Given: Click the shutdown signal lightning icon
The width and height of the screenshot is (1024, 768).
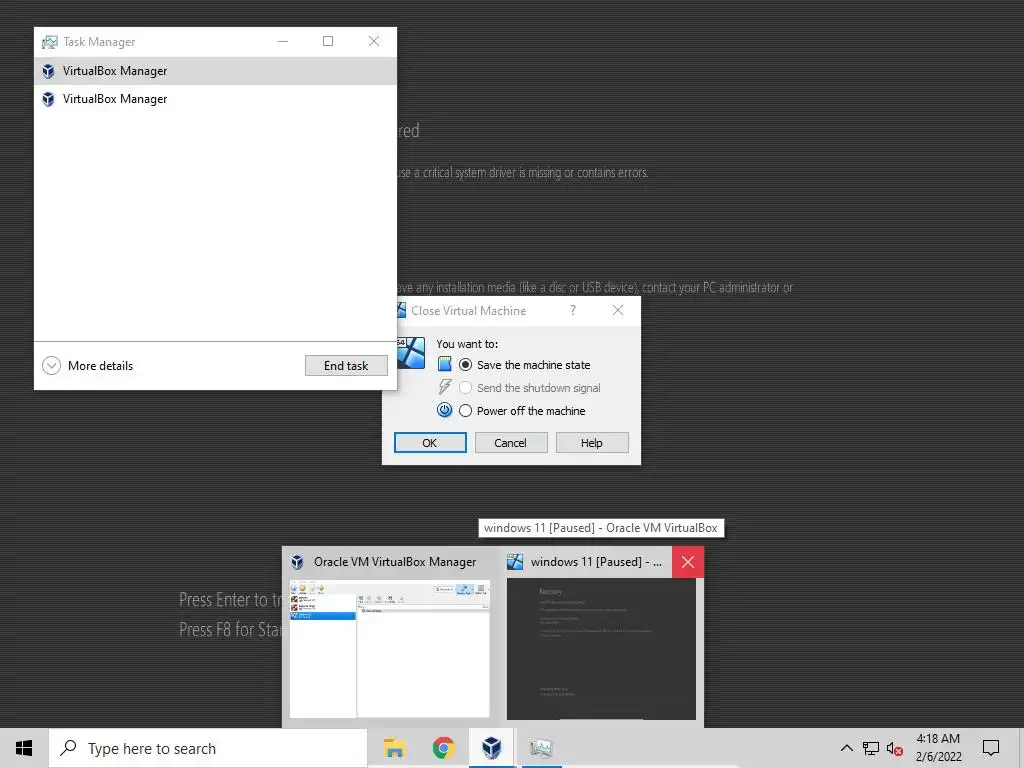Looking at the screenshot, I should click(445, 387).
